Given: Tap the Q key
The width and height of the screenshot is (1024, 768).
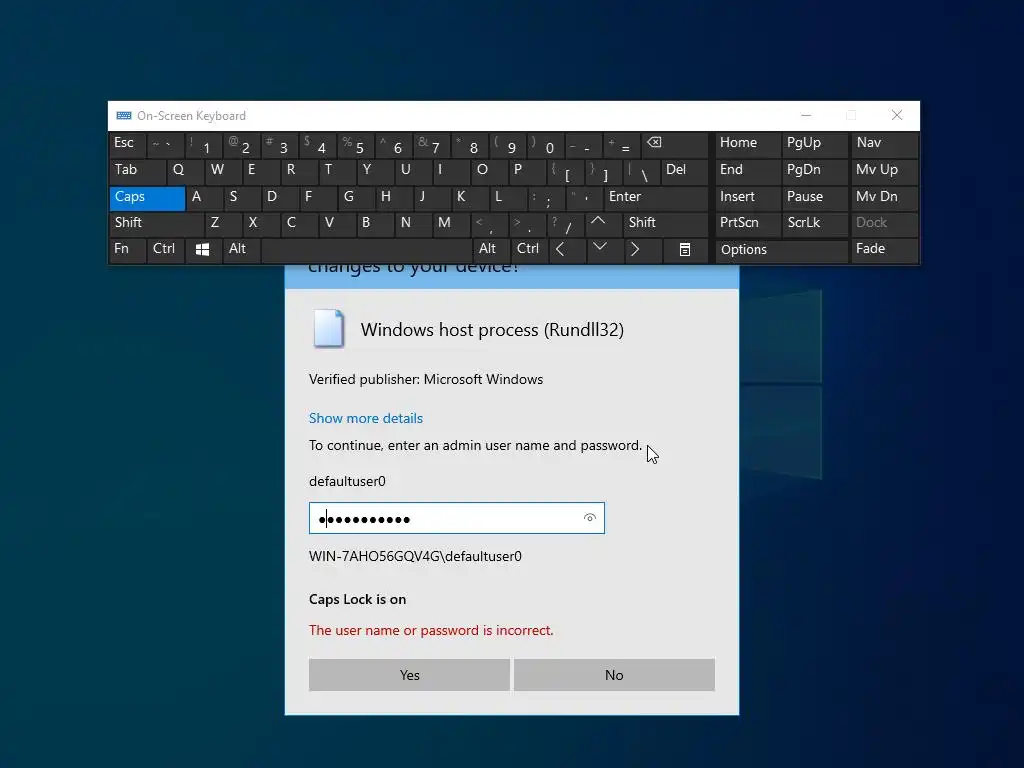Looking at the screenshot, I should (x=185, y=171).
